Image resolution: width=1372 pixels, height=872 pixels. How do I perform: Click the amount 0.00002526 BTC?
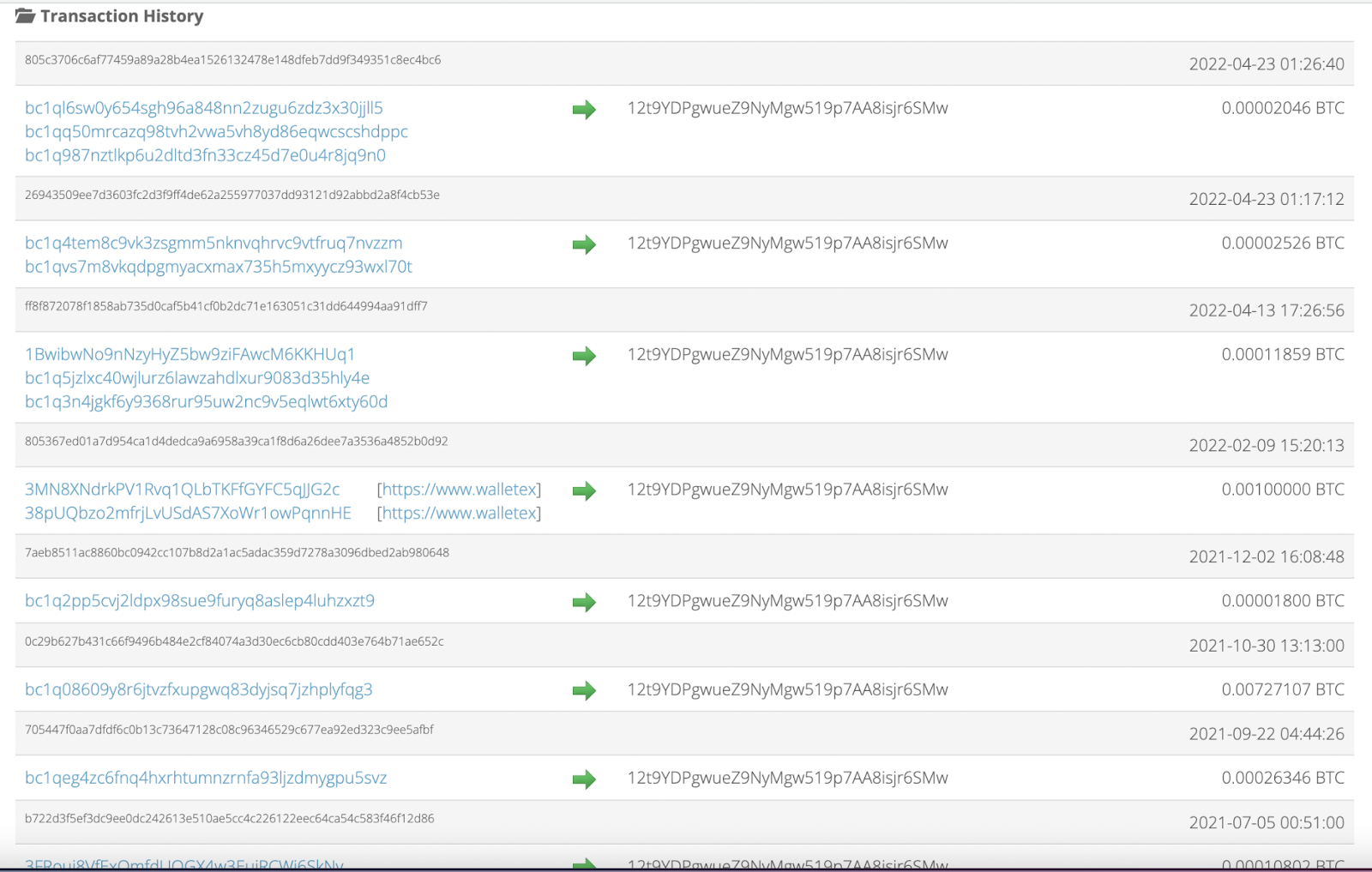point(1283,244)
